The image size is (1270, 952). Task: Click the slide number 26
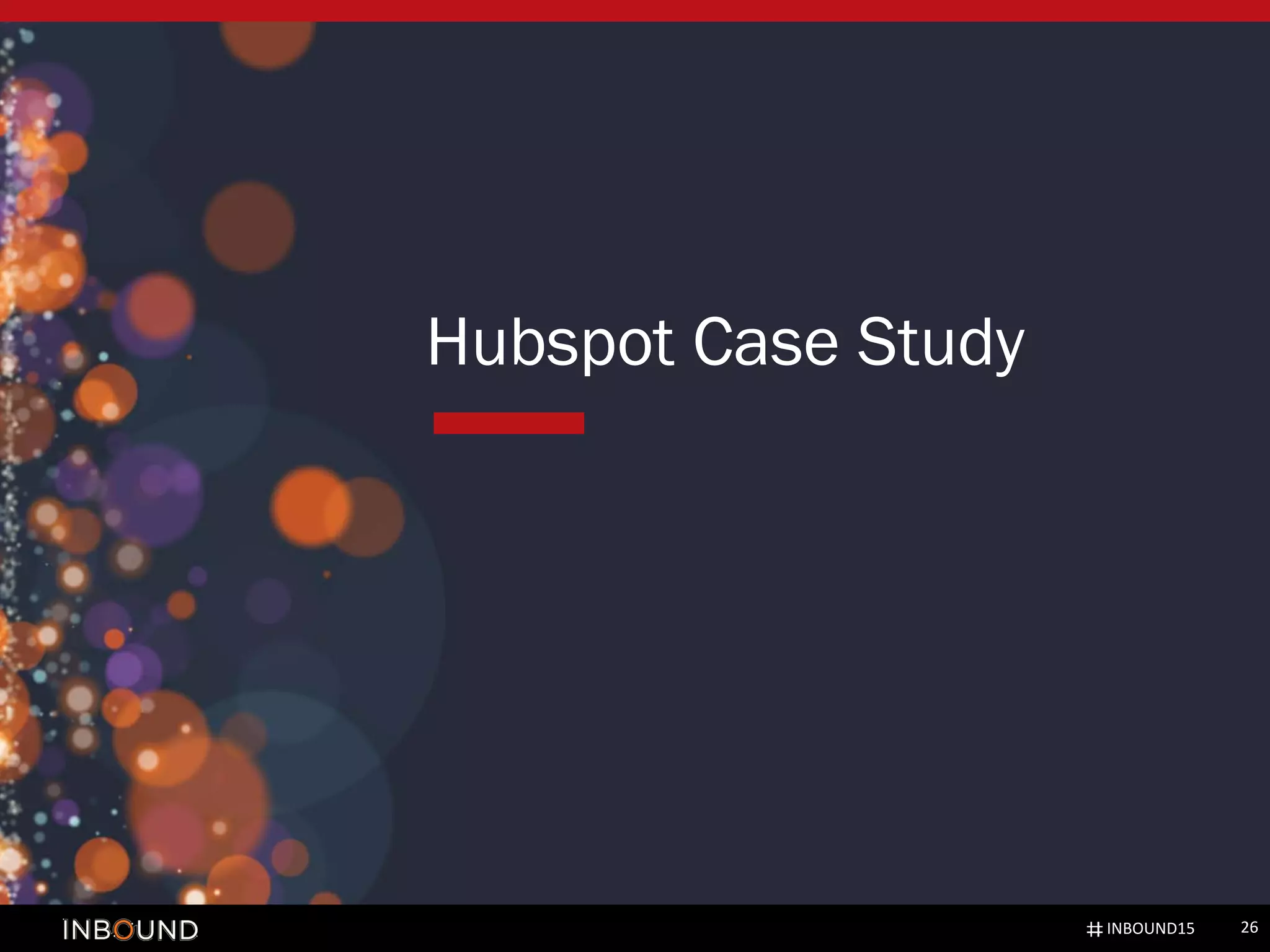coord(1249,927)
